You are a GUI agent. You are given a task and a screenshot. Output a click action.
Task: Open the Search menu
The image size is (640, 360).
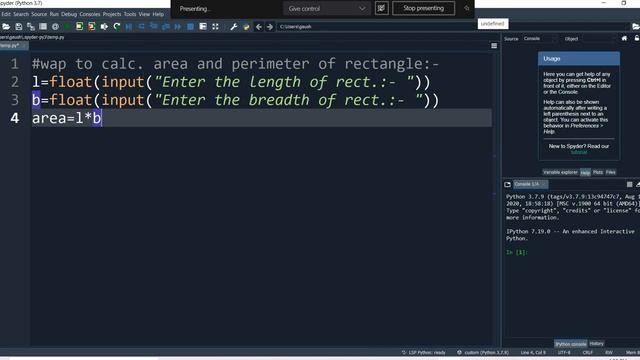(21, 14)
